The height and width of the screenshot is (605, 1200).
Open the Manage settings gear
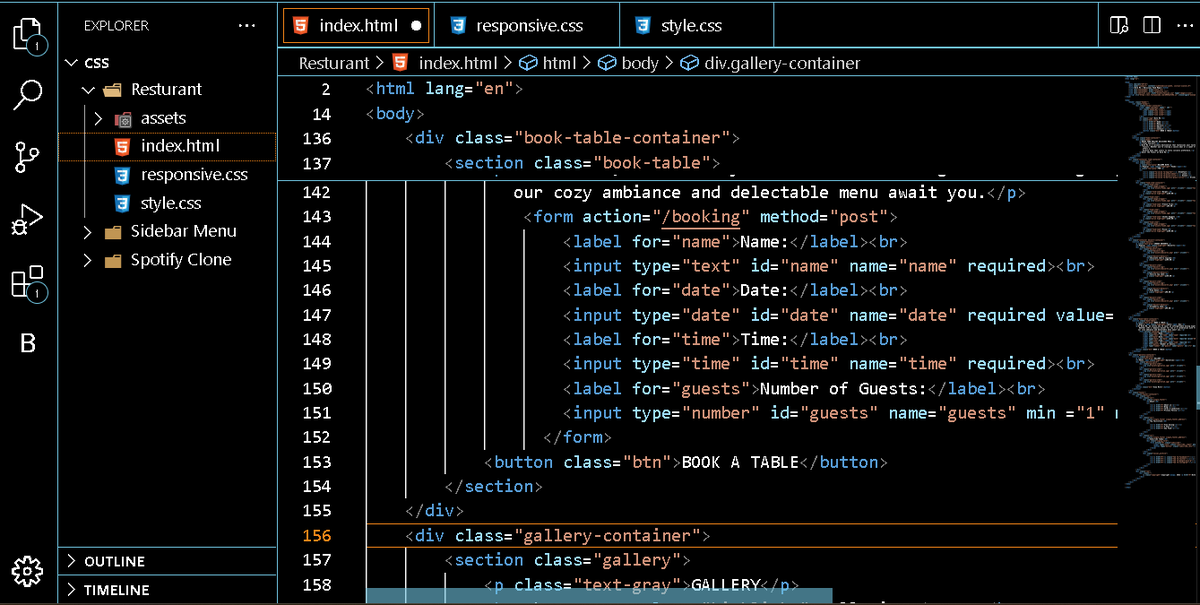28,571
